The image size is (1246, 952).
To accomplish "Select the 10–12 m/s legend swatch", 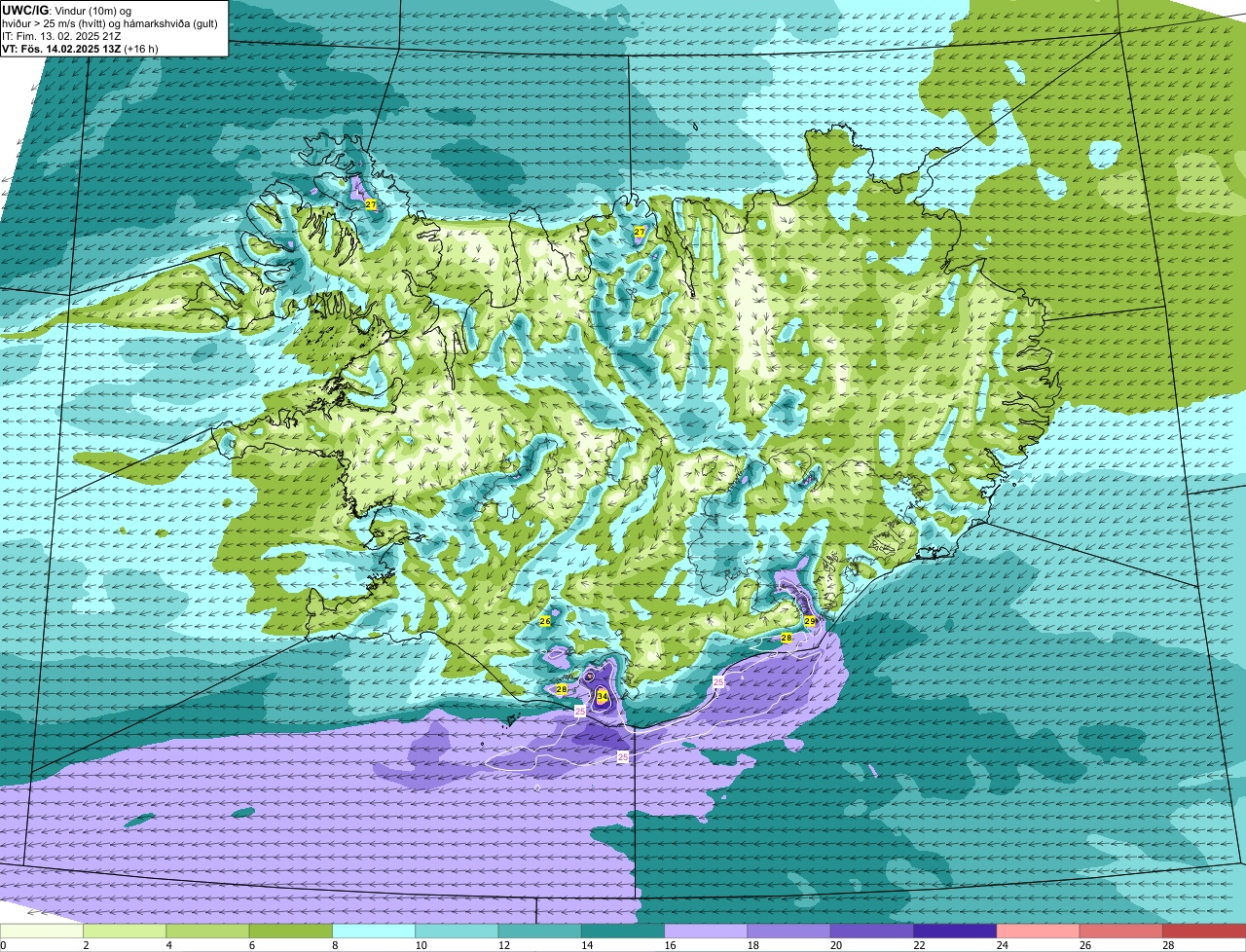I will (457, 931).
